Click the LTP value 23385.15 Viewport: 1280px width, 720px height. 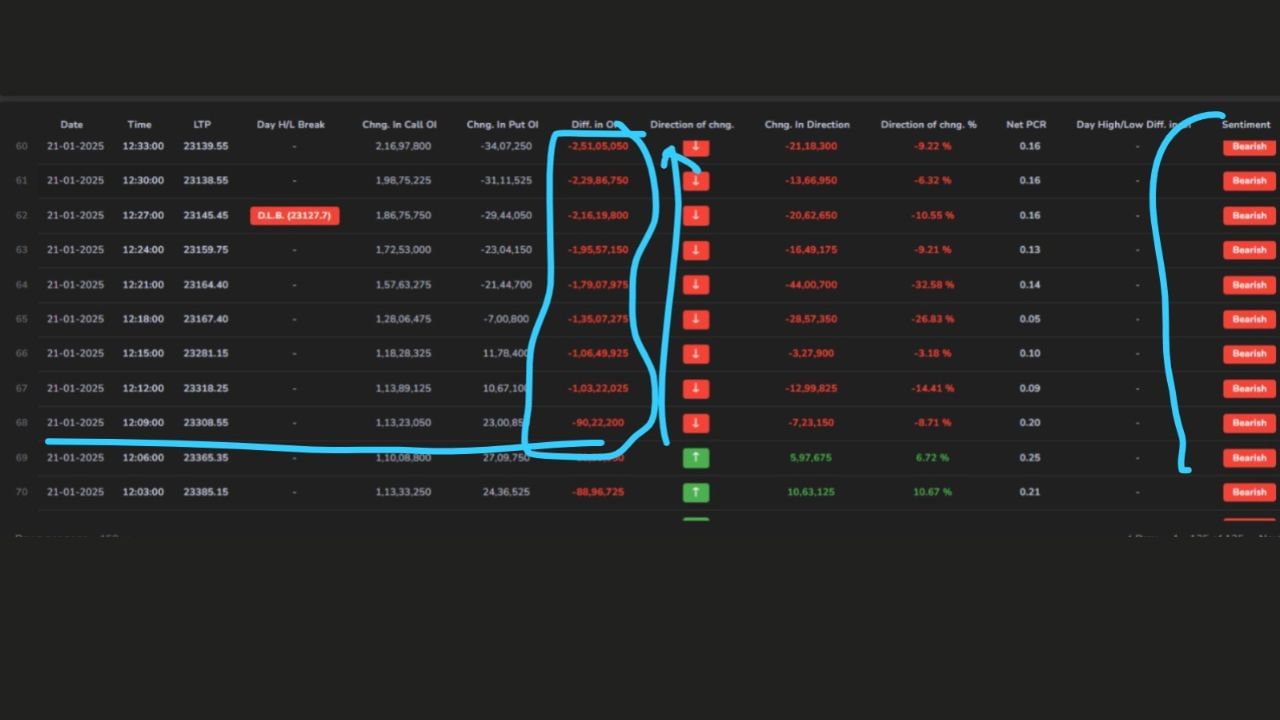[x=206, y=492]
